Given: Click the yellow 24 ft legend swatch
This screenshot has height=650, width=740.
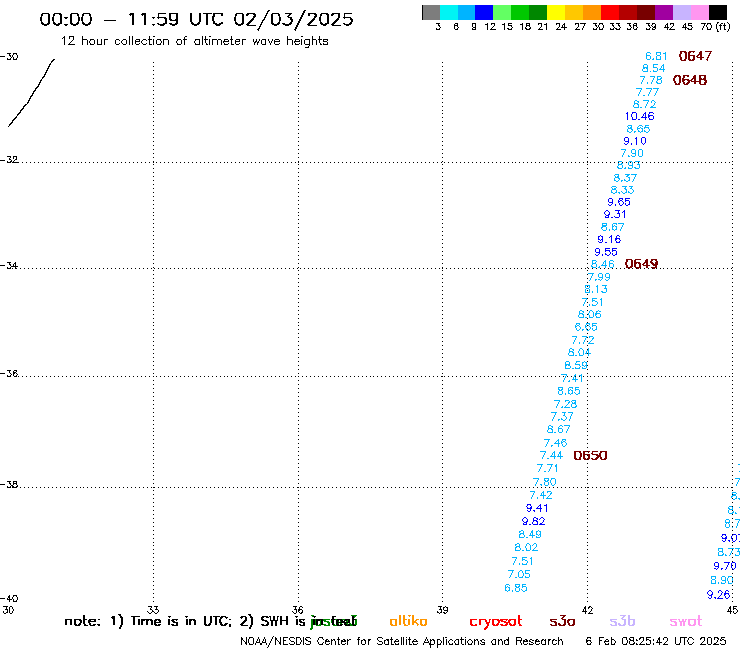Looking at the screenshot, I should pos(555,13).
